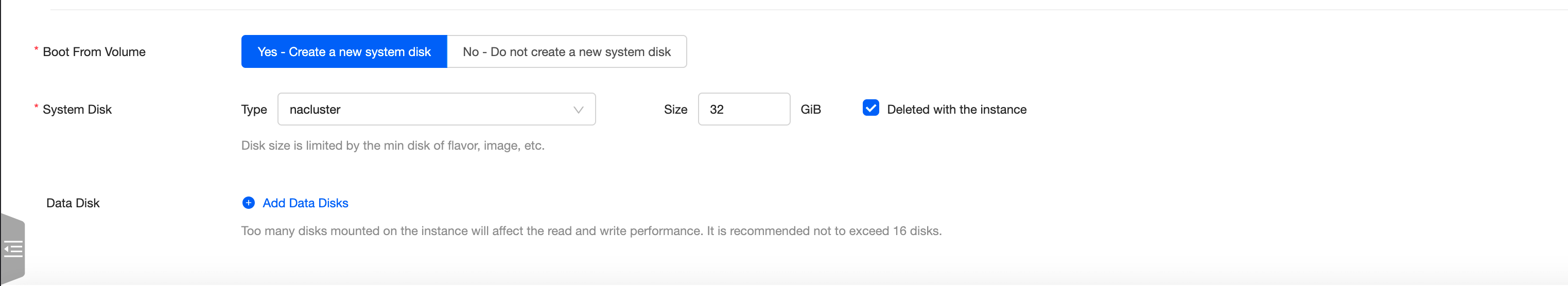The image size is (1568, 286).
Task: Click the Add Data Disks link
Action: pos(305,203)
